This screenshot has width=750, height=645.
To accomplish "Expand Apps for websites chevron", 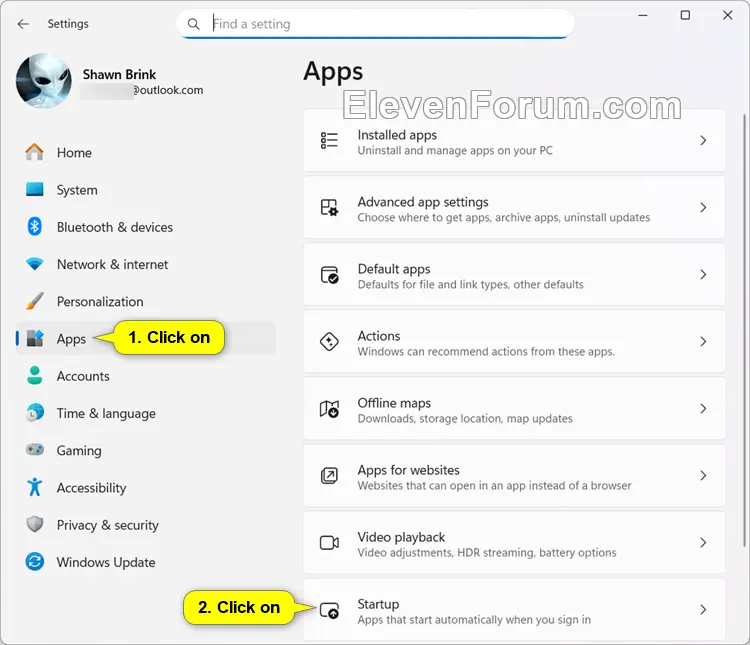I will (703, 476).
